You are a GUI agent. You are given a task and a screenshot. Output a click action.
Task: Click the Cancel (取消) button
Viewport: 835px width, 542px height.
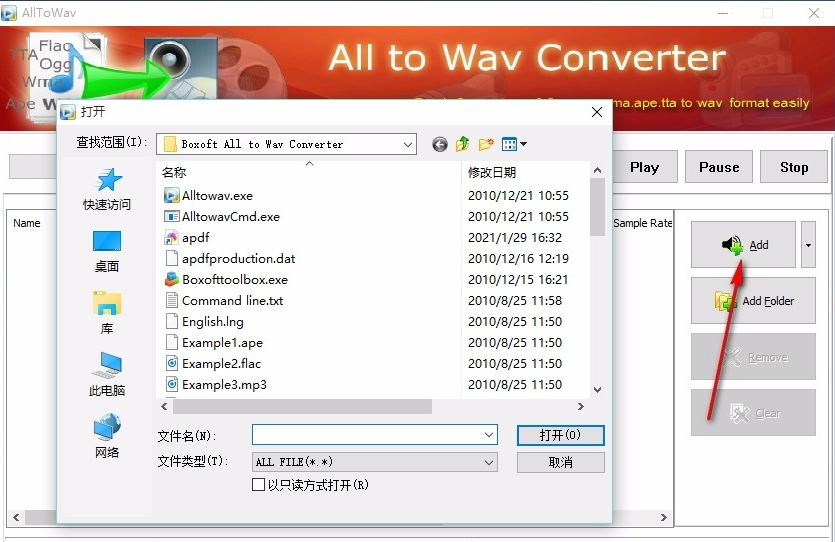560,462
